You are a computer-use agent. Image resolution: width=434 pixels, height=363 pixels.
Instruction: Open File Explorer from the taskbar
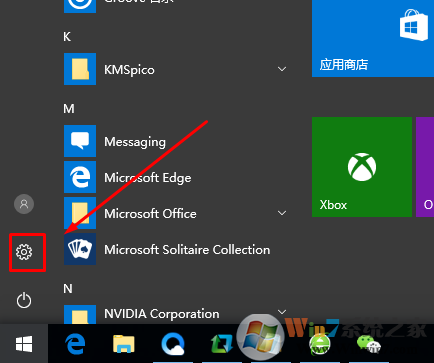click(x=124, y=344)
